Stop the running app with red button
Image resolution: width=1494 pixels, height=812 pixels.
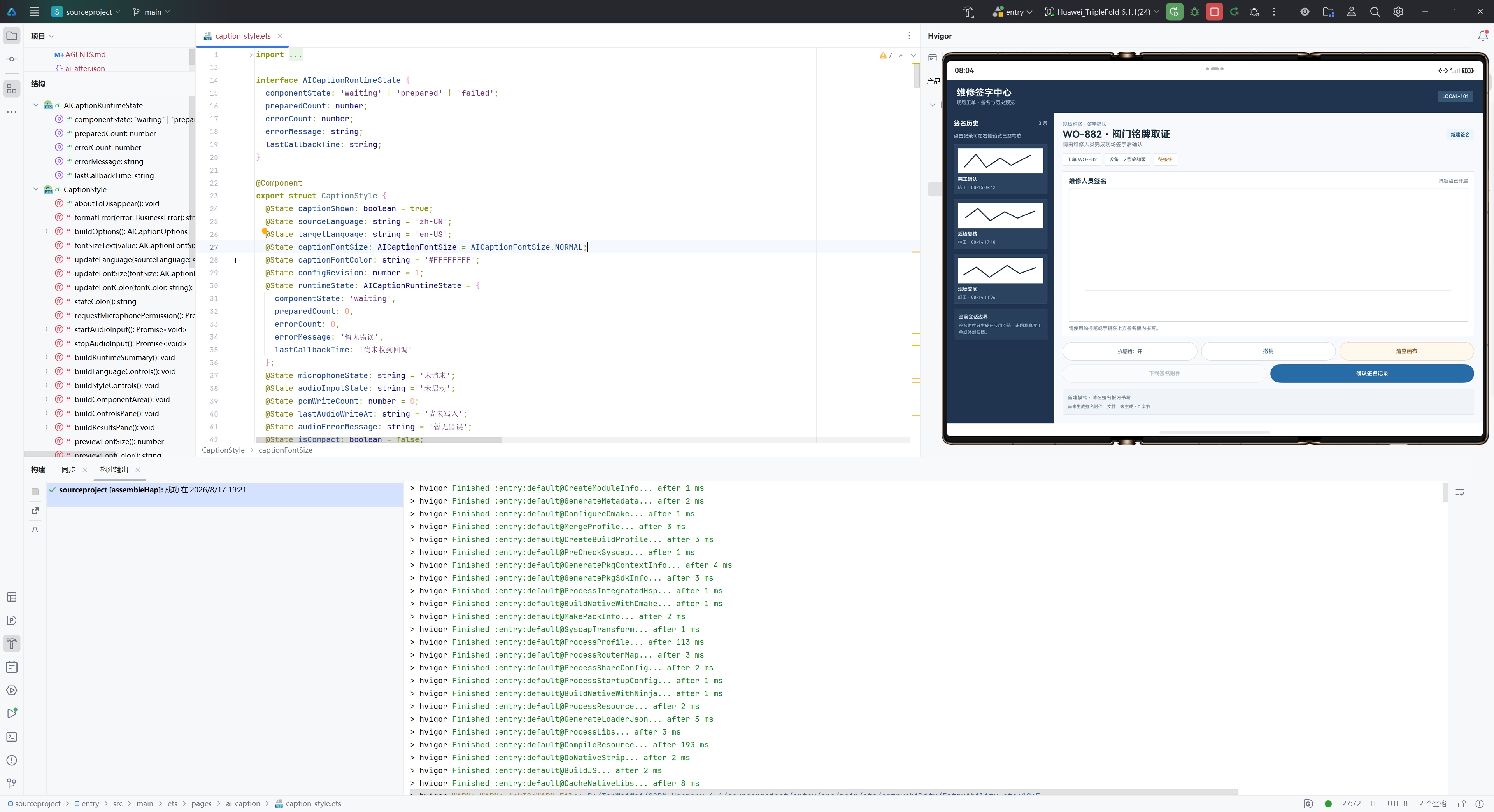point(1214,12)
